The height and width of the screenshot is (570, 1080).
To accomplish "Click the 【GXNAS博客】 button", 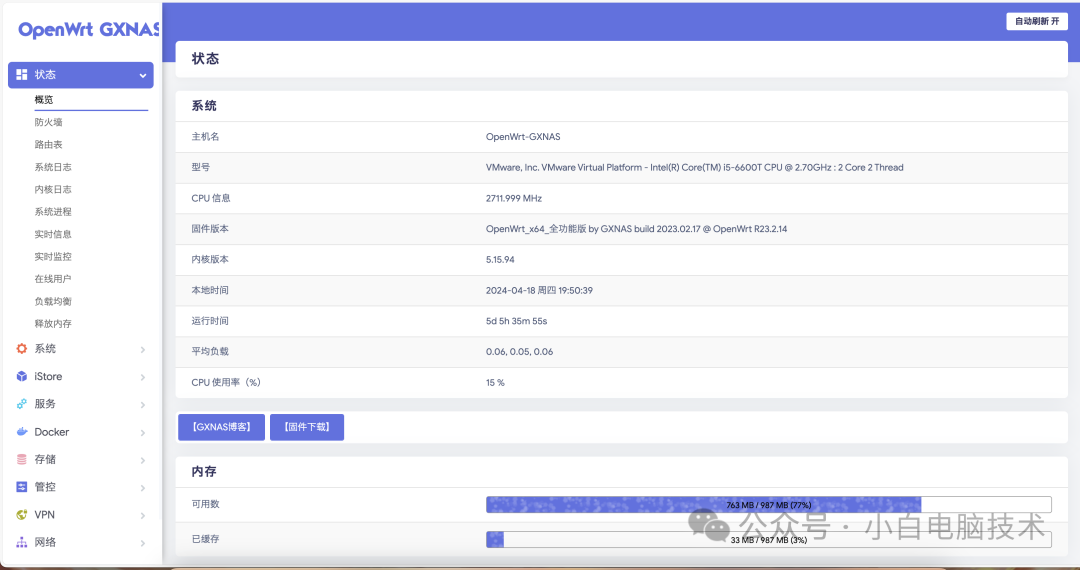I will (221, 428).
